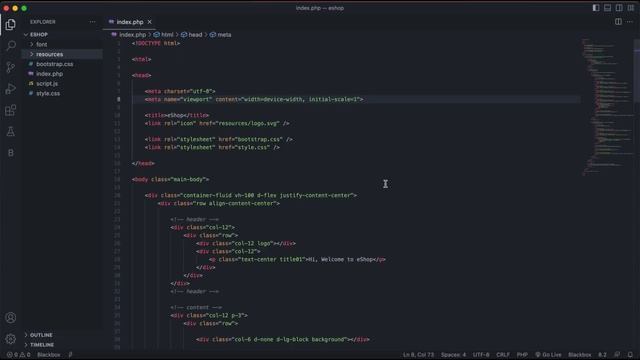Open the Accounts icon in activity bar
This screenshot has height=360, width=640.
click(x=11, y=318)
